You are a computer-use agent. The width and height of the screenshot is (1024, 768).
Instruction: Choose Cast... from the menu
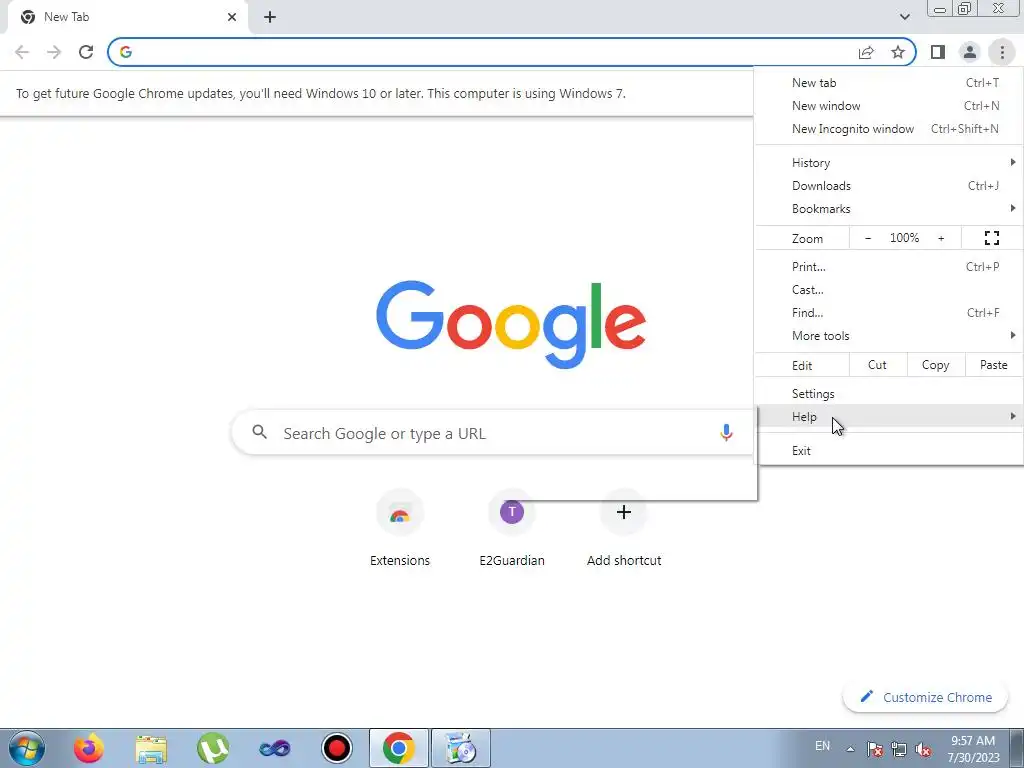(x=889, y=289)
